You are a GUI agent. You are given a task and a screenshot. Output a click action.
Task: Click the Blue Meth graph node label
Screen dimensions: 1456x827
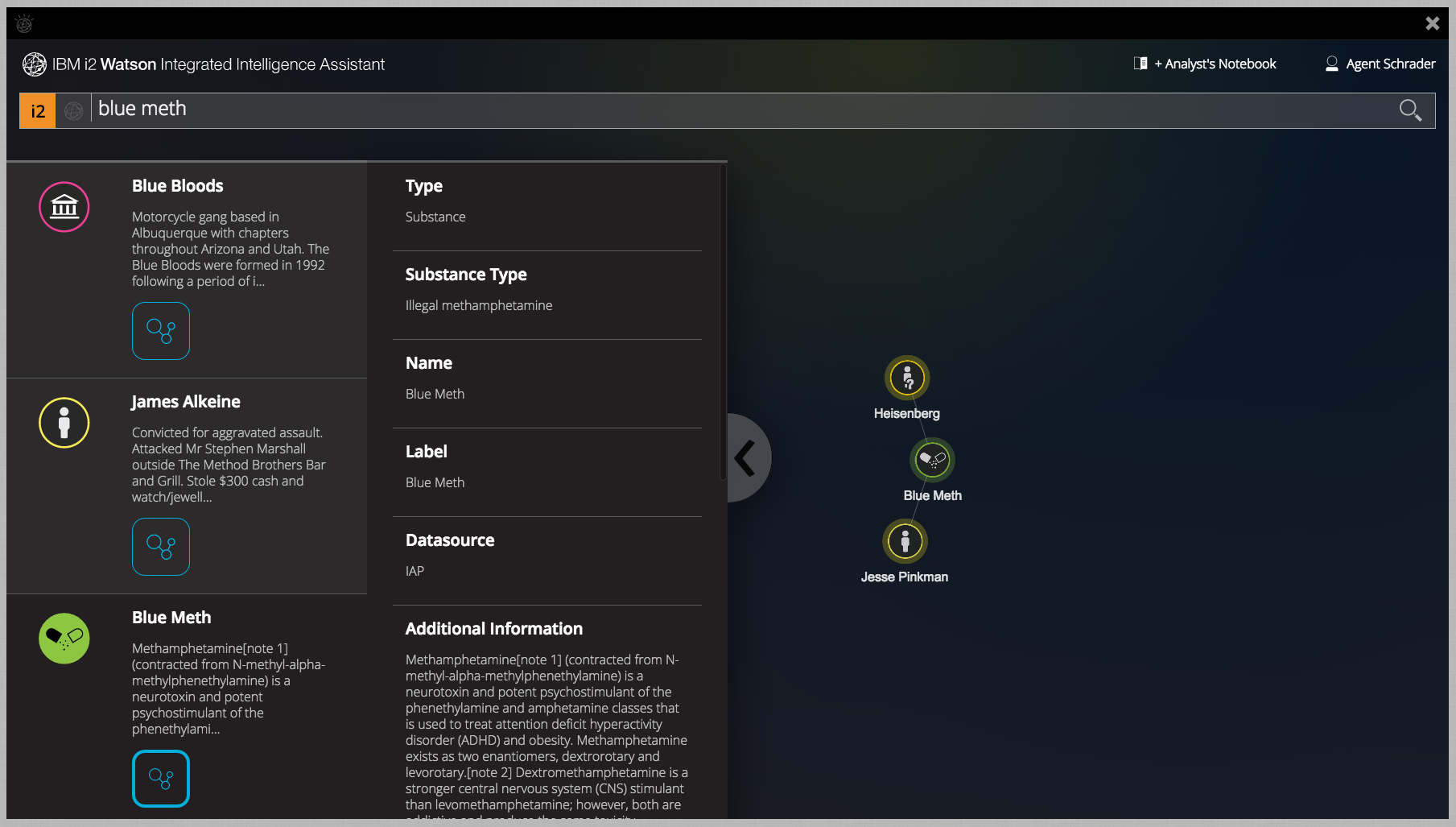click(933, 495)
